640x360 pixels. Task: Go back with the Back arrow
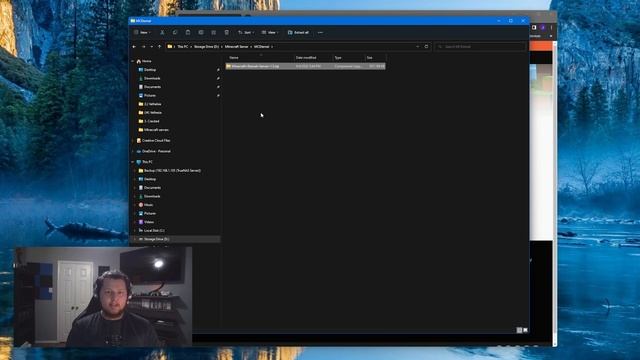coord(134,47)
